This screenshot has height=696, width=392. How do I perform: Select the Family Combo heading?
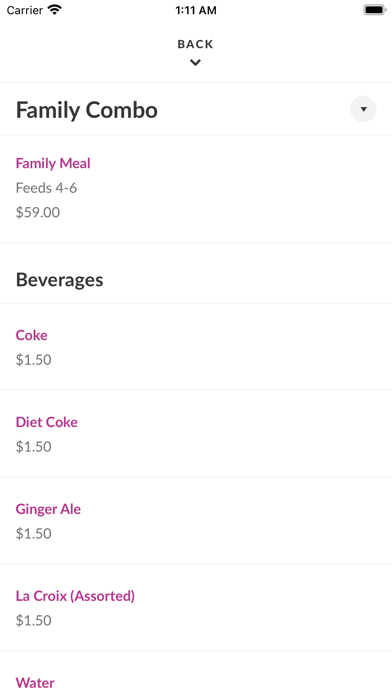(x=87, y=110)
